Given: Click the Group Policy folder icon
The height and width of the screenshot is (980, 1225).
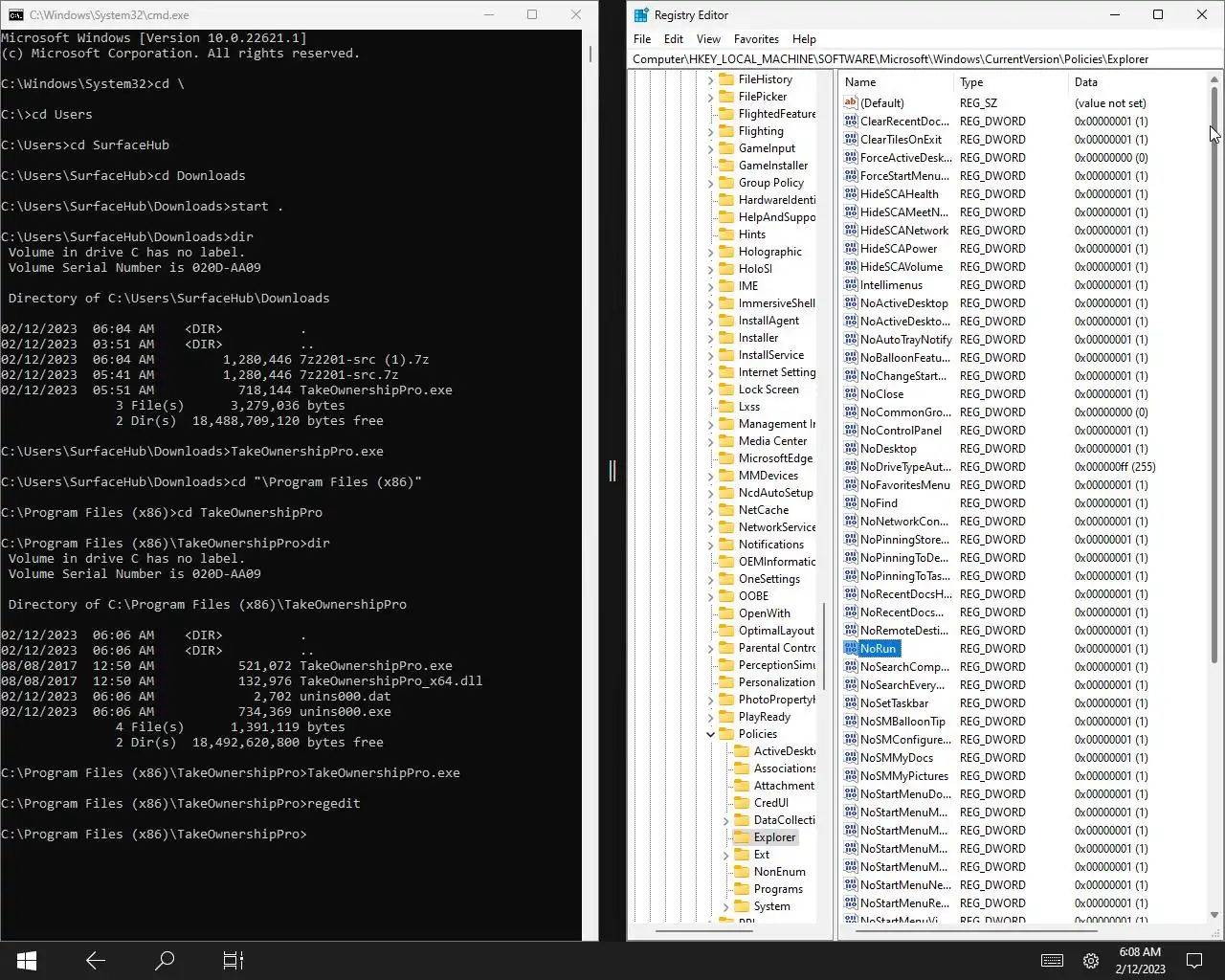Looking at the screenshot, I should click(x=726, y=183).
